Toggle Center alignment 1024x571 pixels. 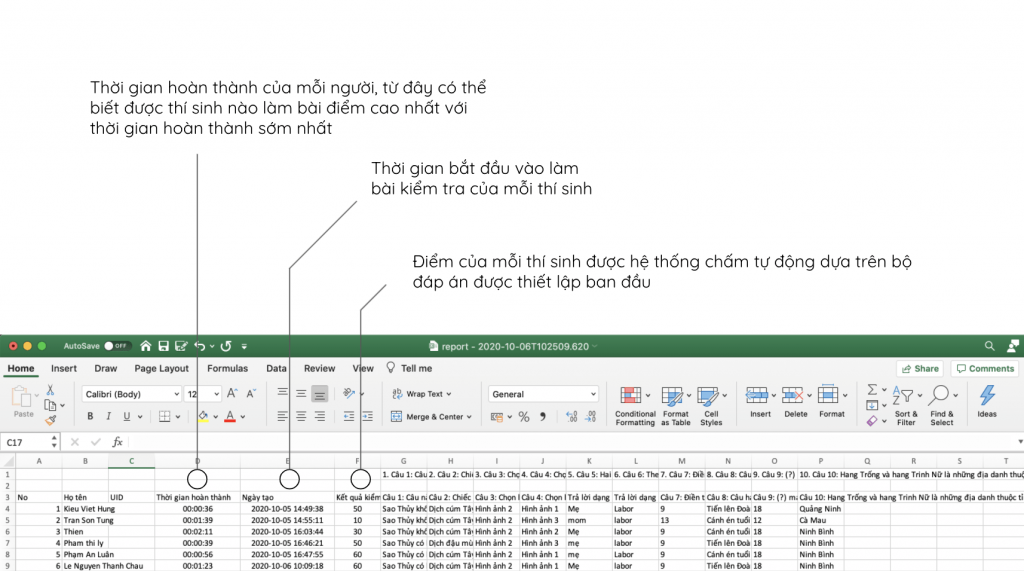tap(301, 416)
